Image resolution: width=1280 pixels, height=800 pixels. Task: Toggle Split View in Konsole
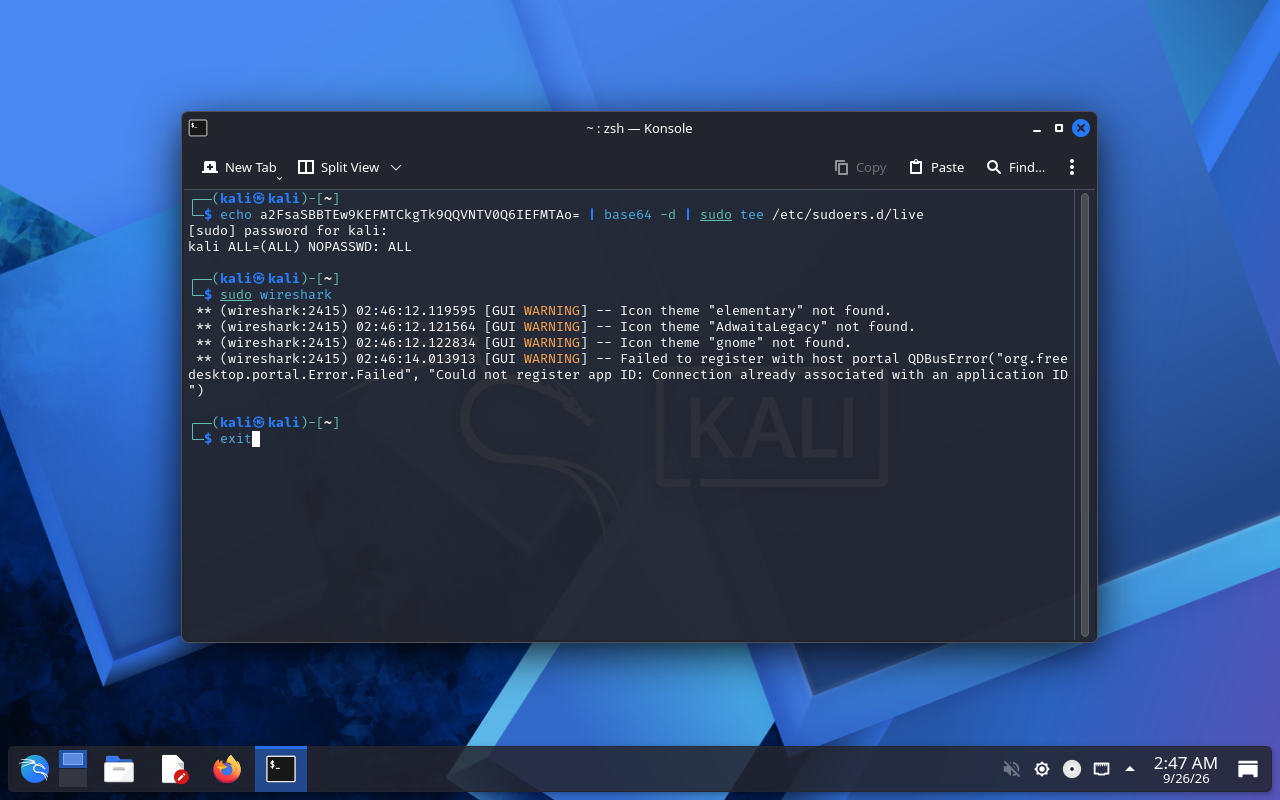339,167
